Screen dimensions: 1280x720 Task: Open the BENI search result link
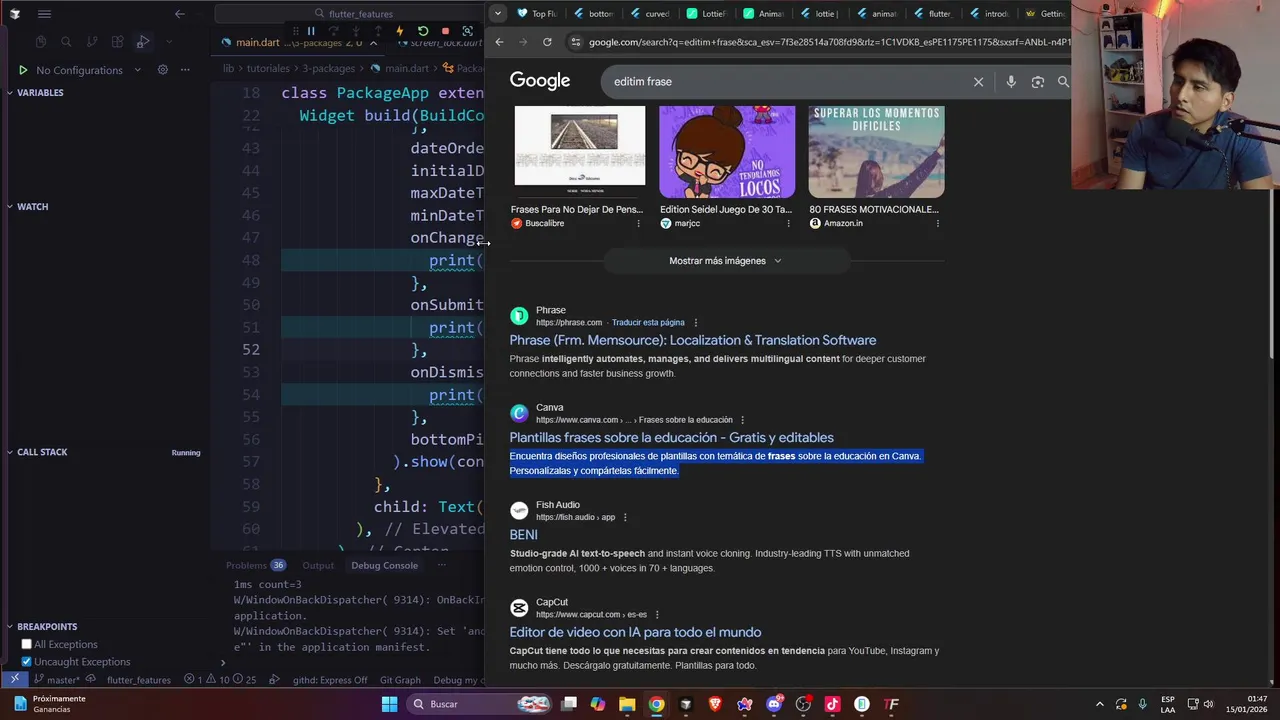point(523,535)
